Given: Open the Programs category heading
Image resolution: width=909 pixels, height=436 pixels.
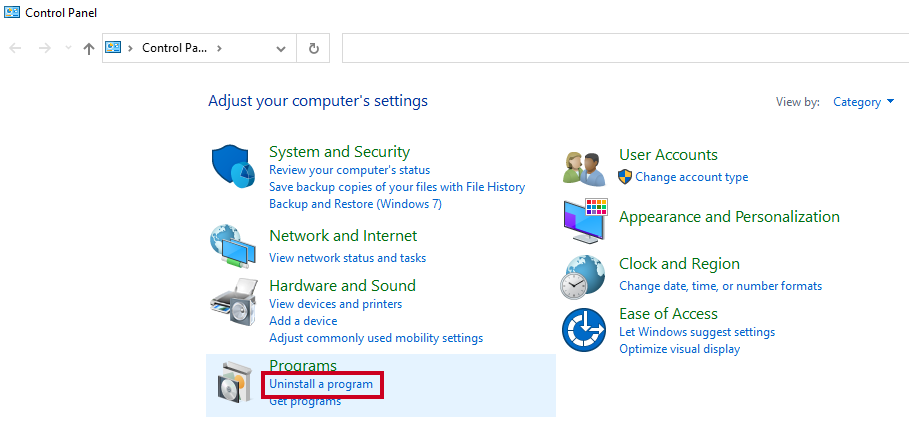Looking at the screenshot, I should (x=303, y=366).
